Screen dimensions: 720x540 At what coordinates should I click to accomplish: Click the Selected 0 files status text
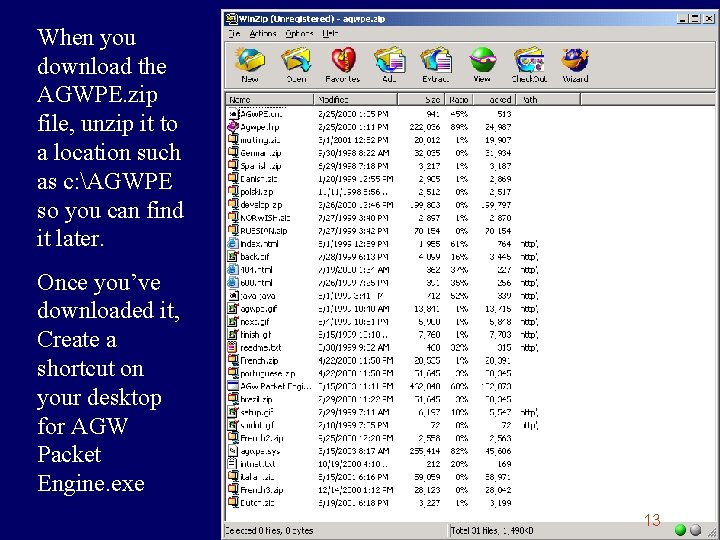[269, 530]
